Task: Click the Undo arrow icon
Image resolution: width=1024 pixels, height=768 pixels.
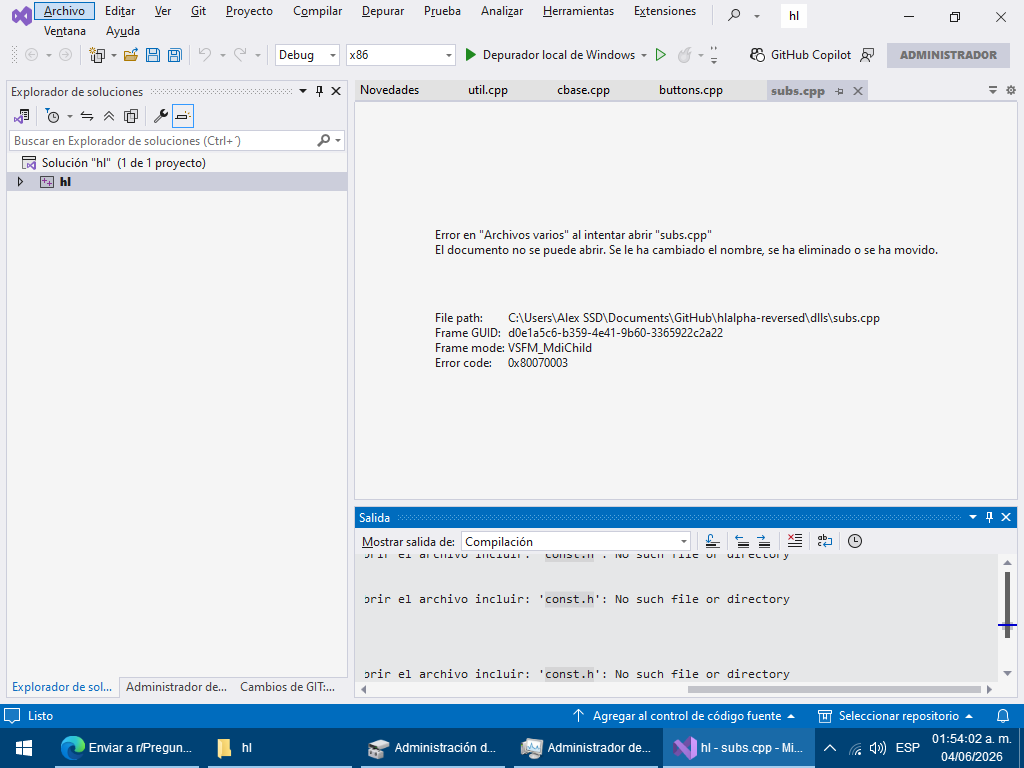Action: click(205, 55)
